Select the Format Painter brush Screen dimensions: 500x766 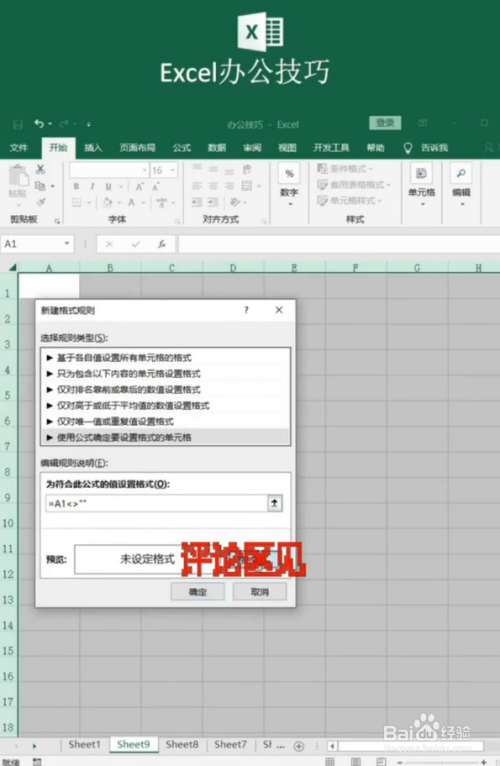[41, 202]
